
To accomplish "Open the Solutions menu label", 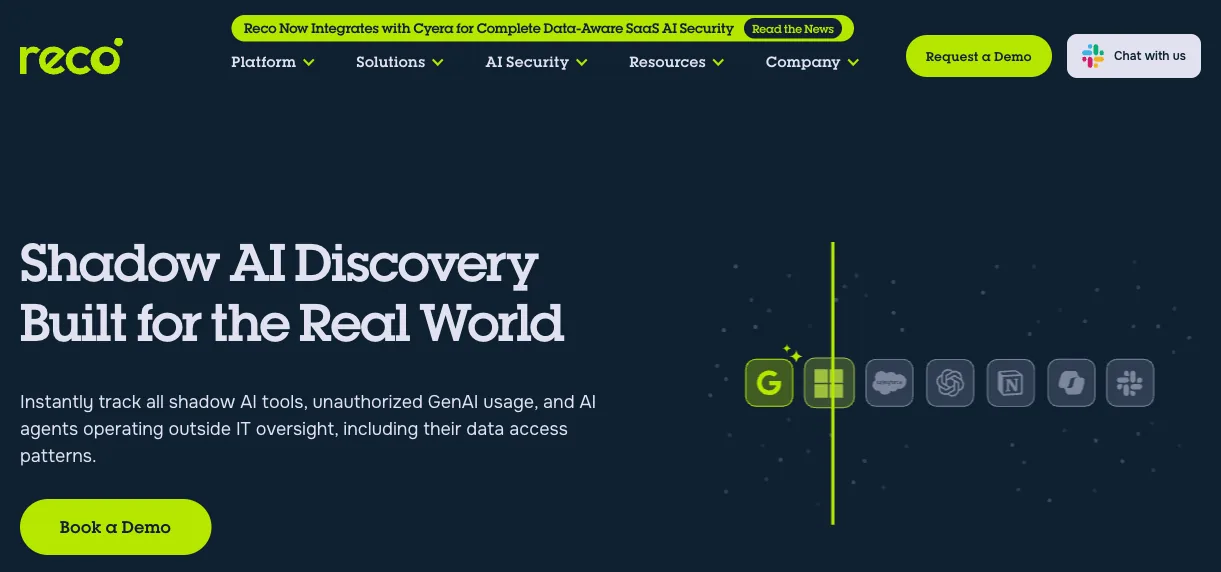I will click(x=391, y=62).
